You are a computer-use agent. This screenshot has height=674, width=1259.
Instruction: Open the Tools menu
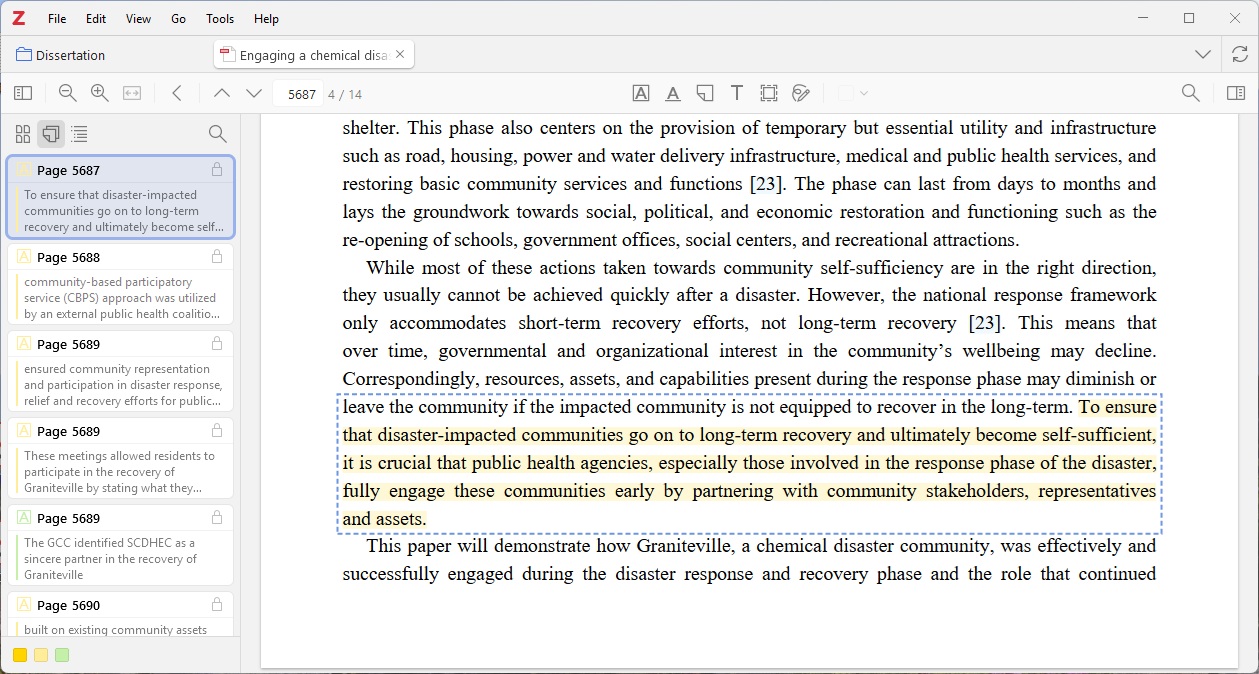(220, 18)
